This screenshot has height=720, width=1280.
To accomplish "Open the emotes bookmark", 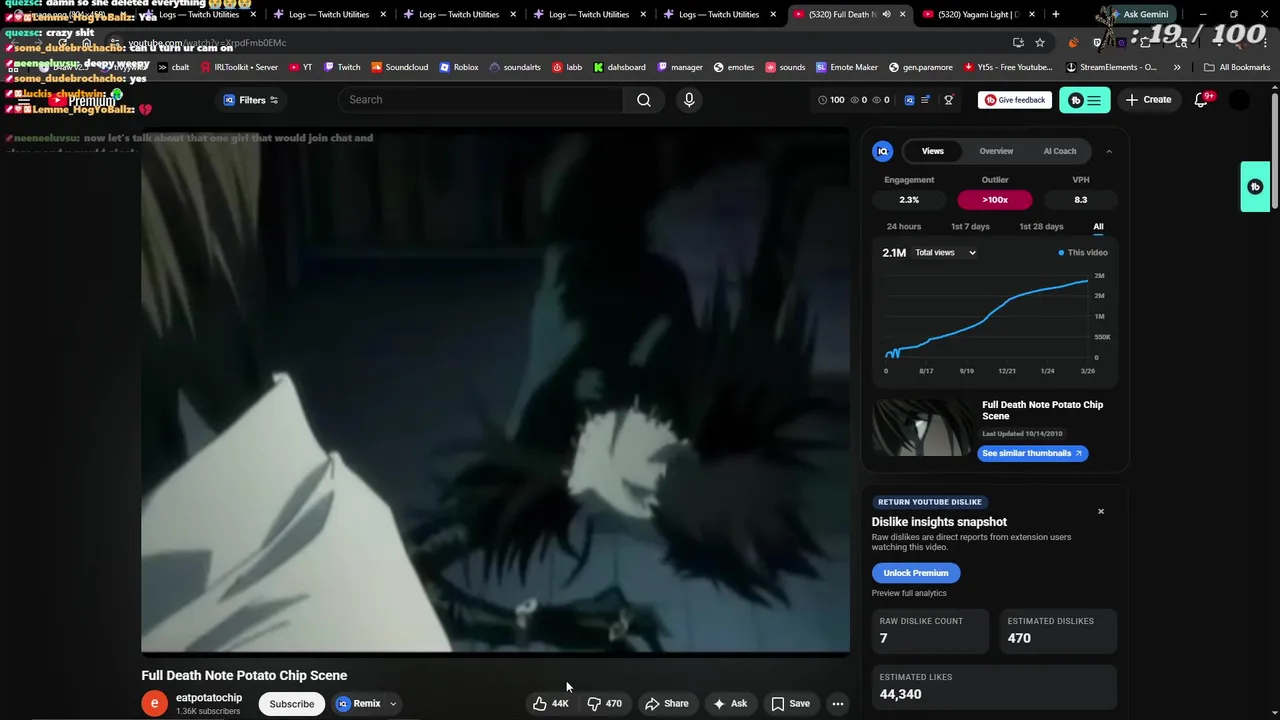I will [733, 67].
